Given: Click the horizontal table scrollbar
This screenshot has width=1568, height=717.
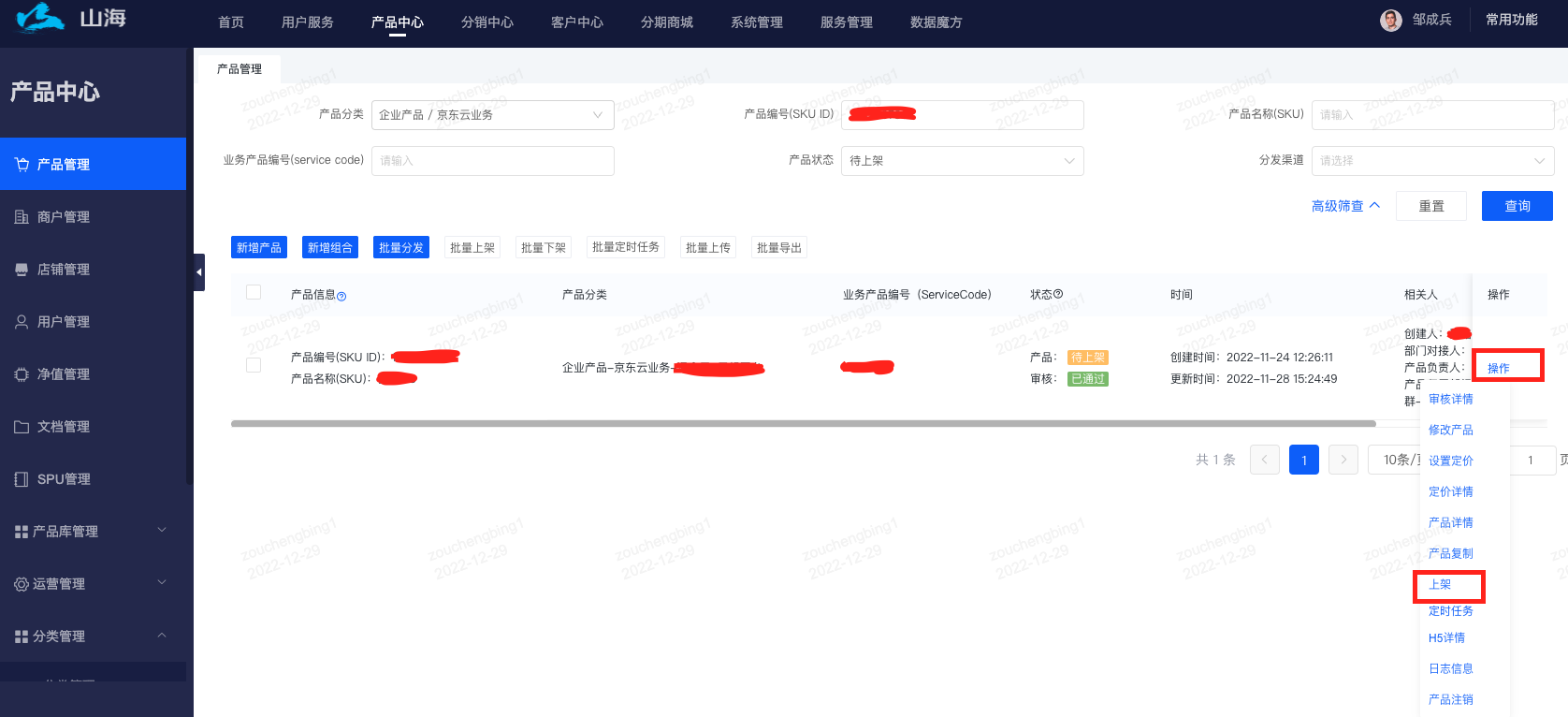Looking at the screenshot, I should (x=804, y=424).
